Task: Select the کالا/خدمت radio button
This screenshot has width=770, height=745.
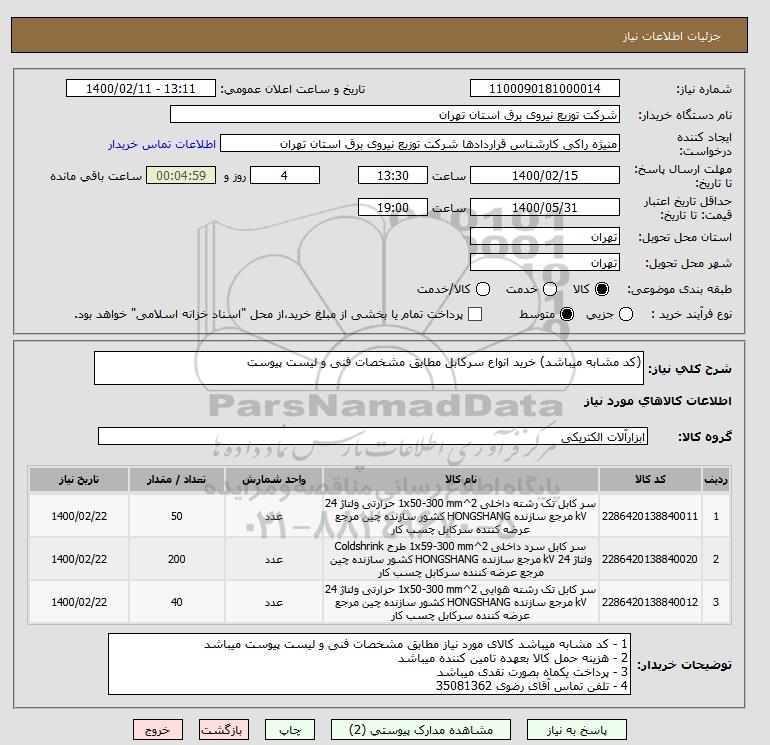Action: 483,289
